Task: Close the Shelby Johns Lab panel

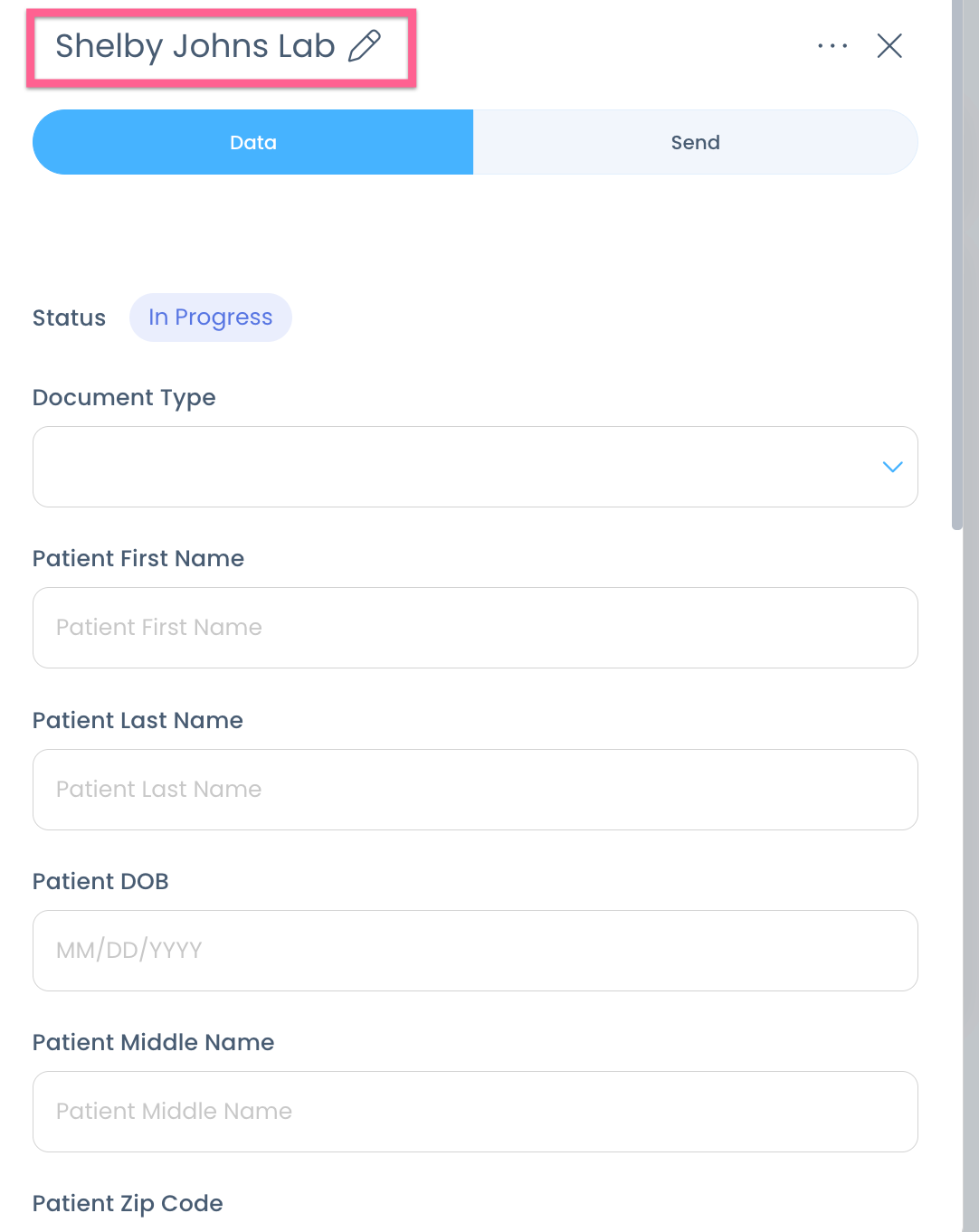Action: pos(889,46)
